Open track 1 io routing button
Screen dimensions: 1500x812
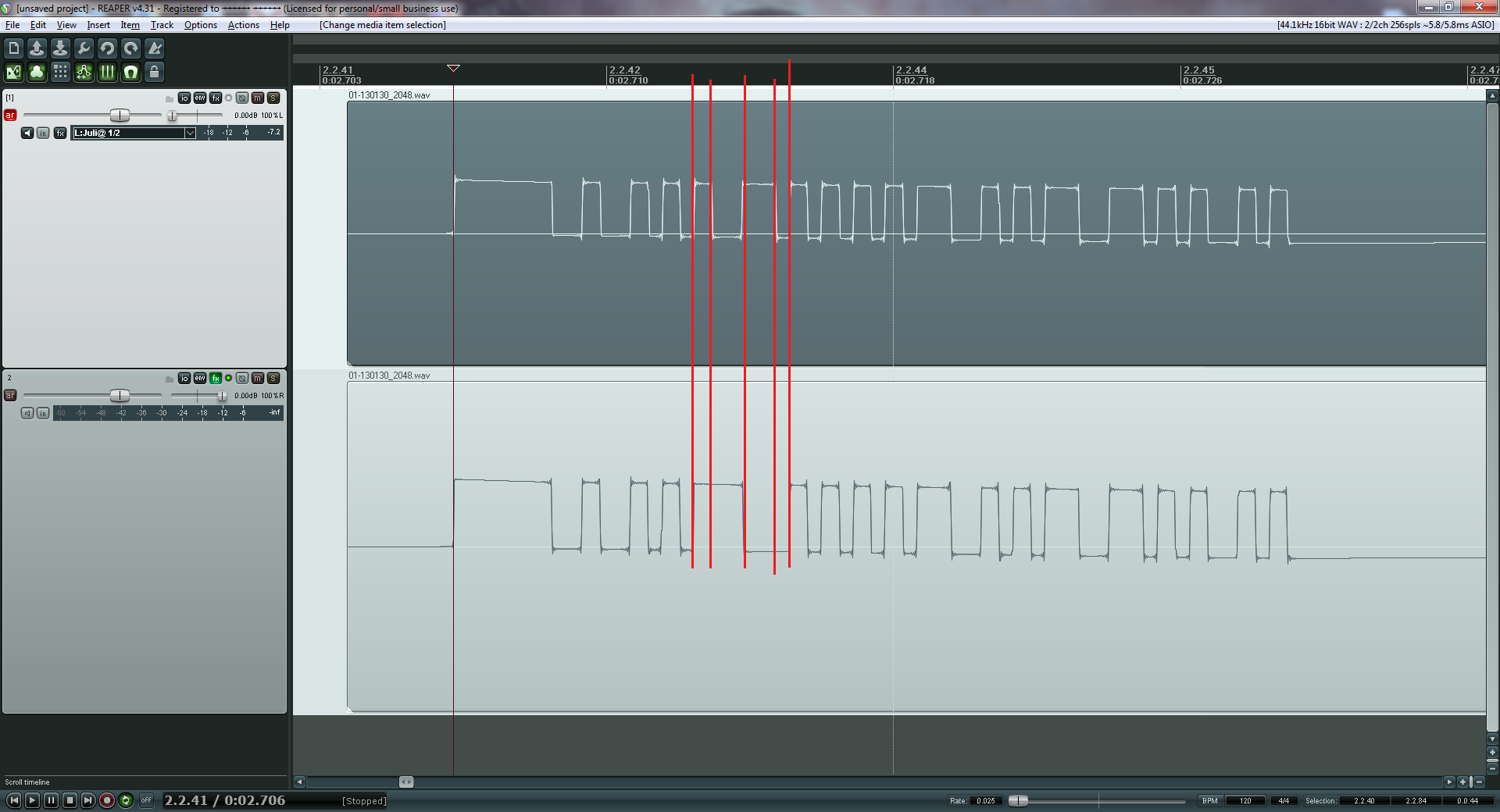click(184, 98)
